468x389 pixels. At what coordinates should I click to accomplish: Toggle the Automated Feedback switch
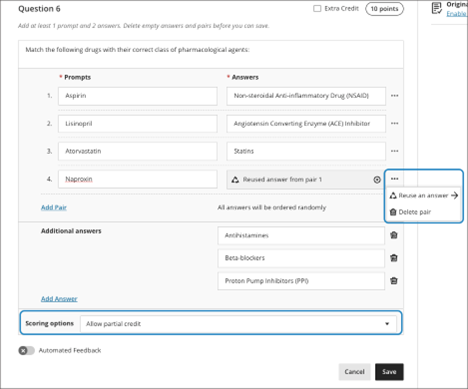[26, 351]
